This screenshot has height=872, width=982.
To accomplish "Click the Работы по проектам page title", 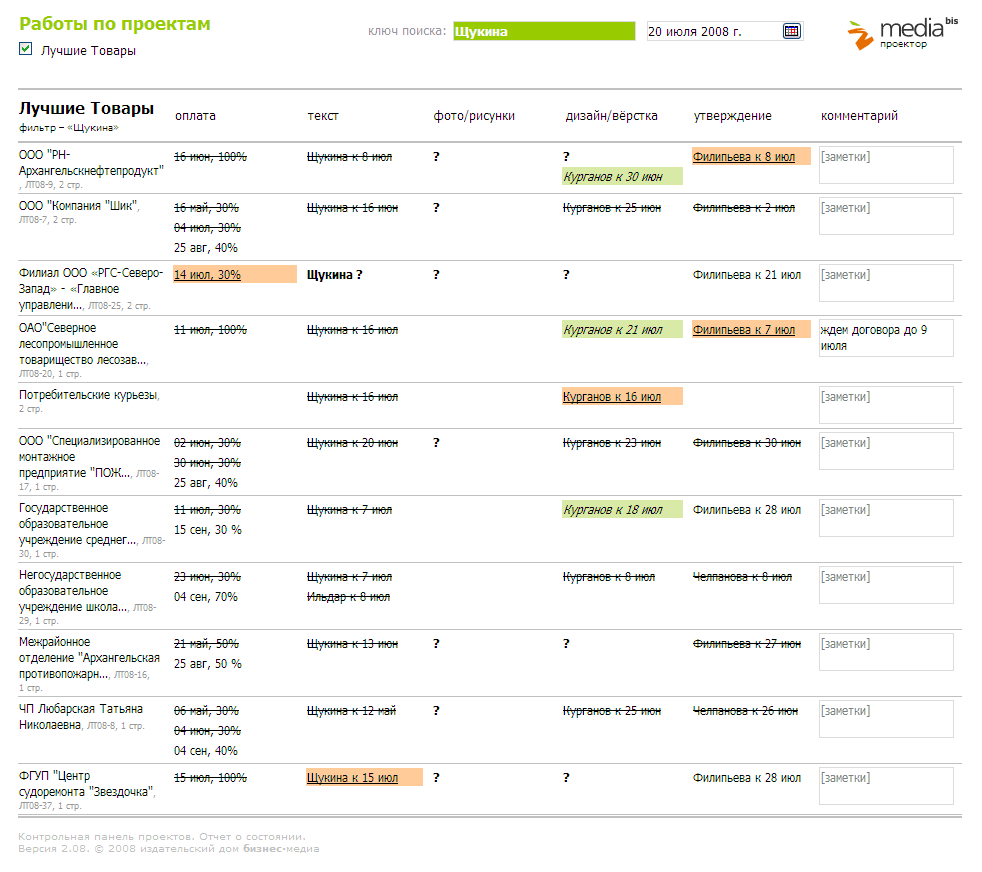I will (x=115, y=24).
